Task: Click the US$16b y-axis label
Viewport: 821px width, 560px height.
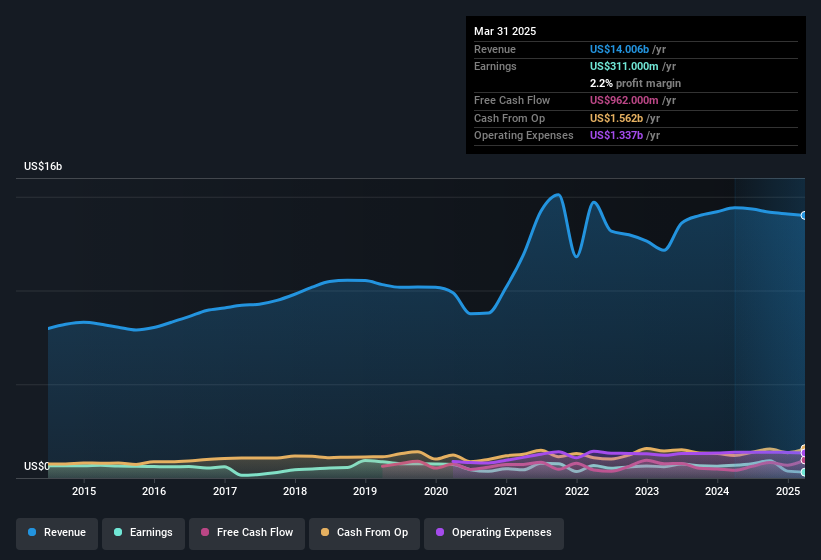Action: [x=43, y=166]
